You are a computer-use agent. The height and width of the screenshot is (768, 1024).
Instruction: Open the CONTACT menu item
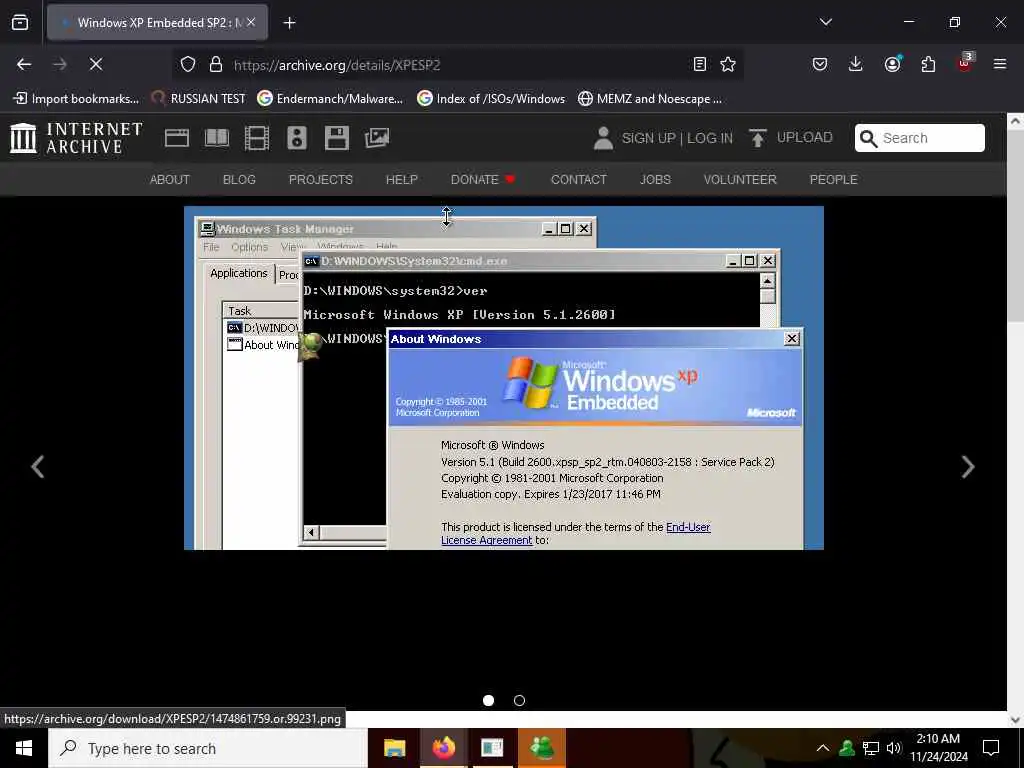579,180
